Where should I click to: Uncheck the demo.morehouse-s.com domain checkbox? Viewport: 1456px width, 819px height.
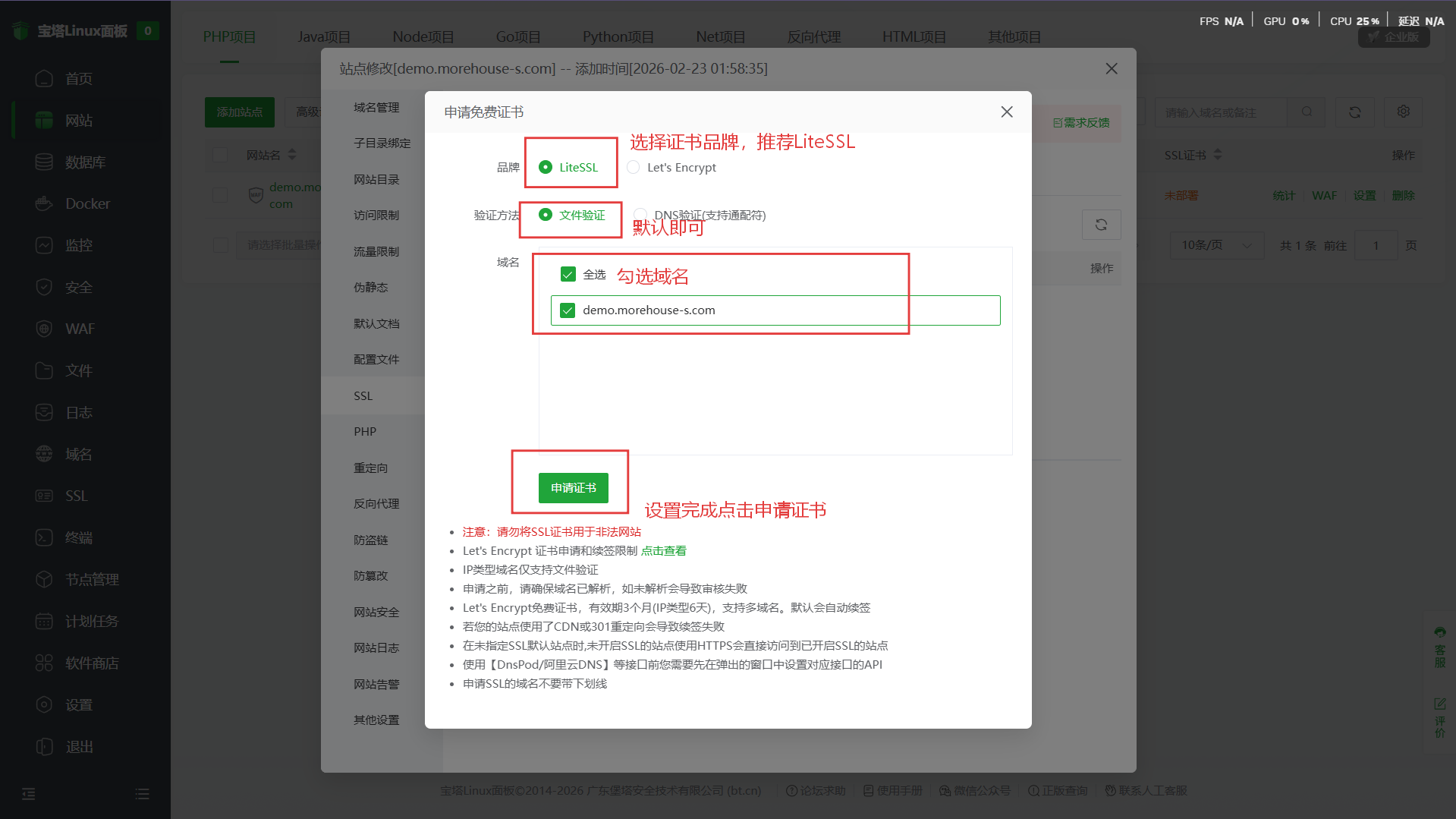click(568, 310)
